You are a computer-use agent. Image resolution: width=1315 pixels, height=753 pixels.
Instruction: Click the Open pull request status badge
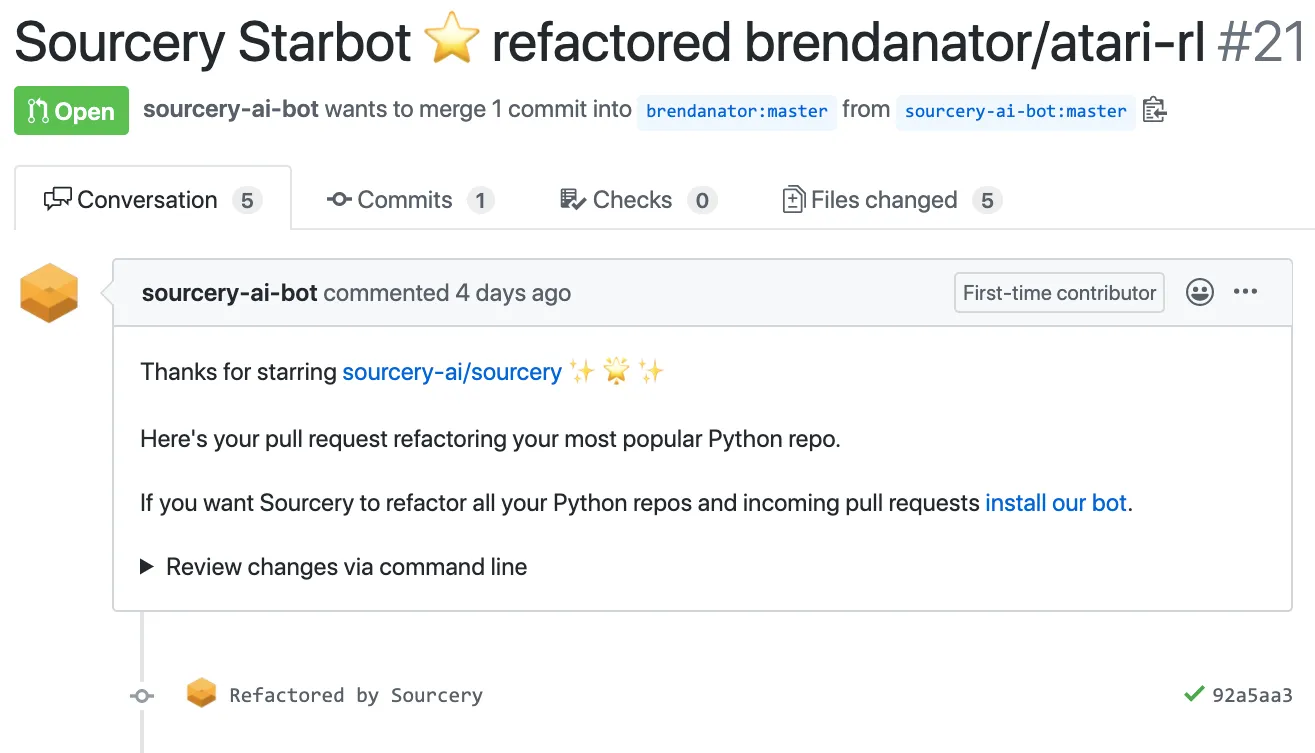pos(71,110)
